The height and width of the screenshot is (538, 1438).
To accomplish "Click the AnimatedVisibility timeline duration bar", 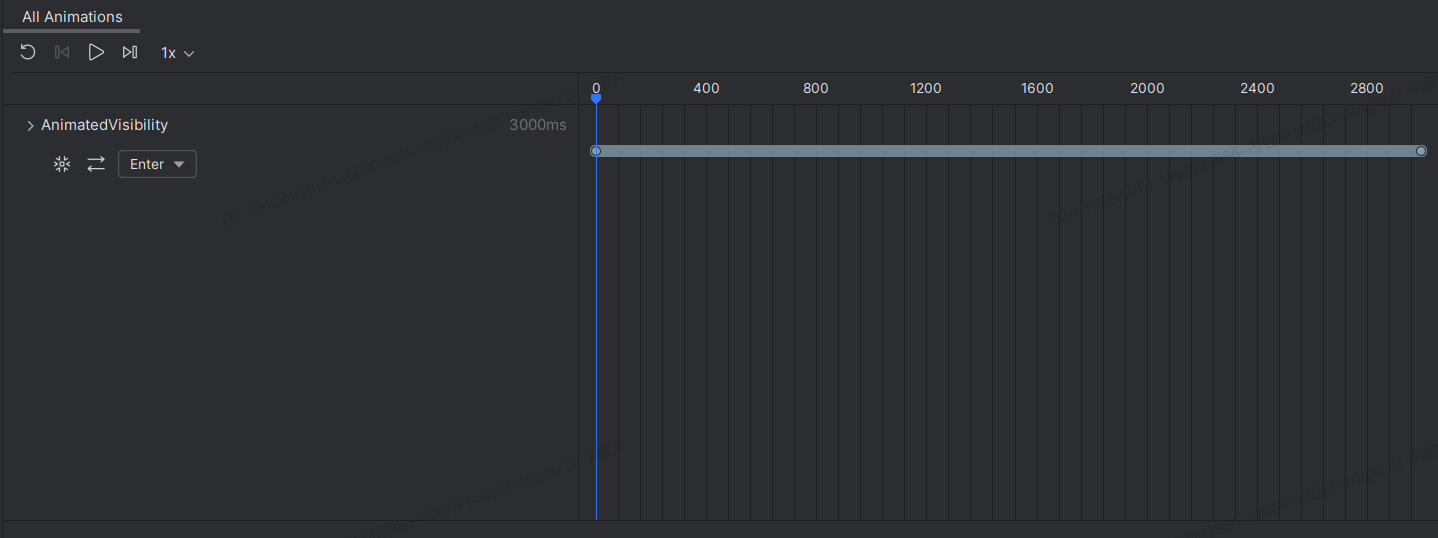I will (1008, 151).
